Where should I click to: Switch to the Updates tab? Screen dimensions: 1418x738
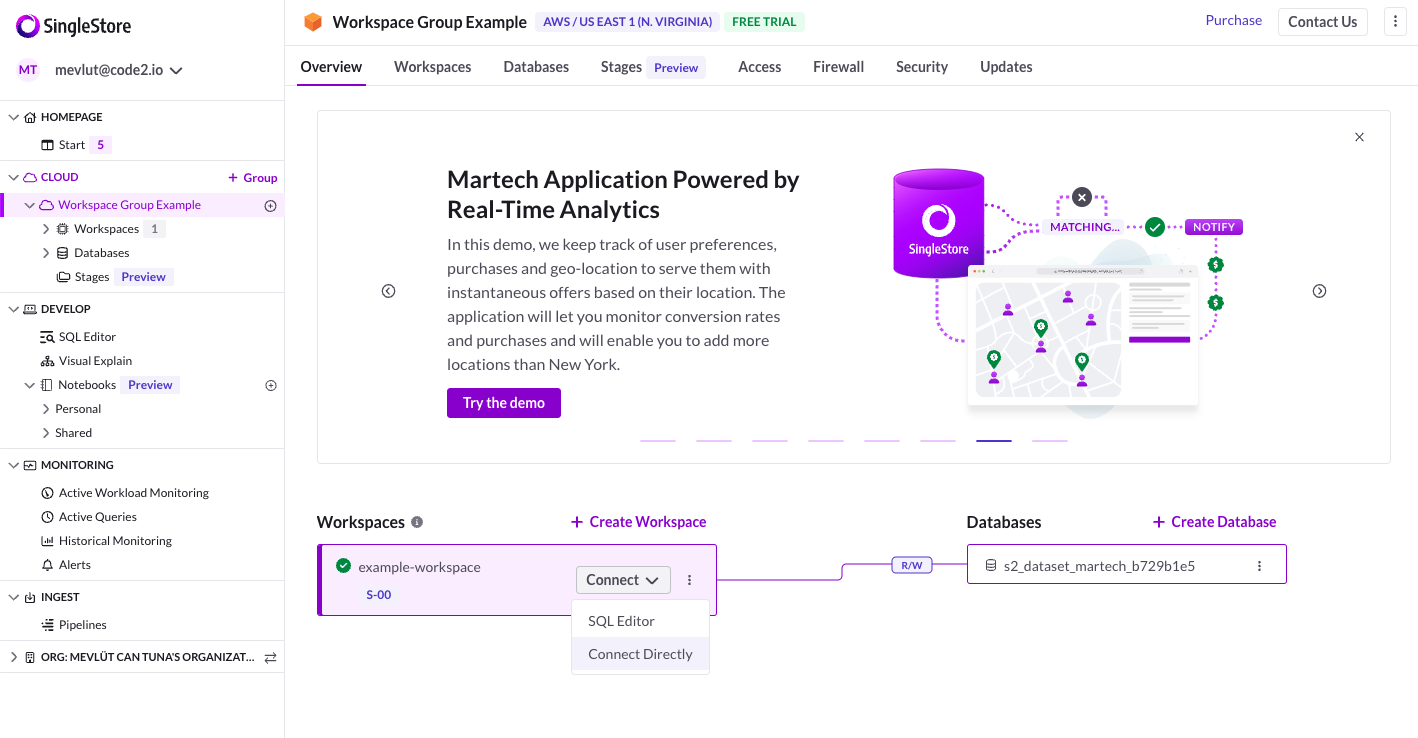click(1006, 67)
